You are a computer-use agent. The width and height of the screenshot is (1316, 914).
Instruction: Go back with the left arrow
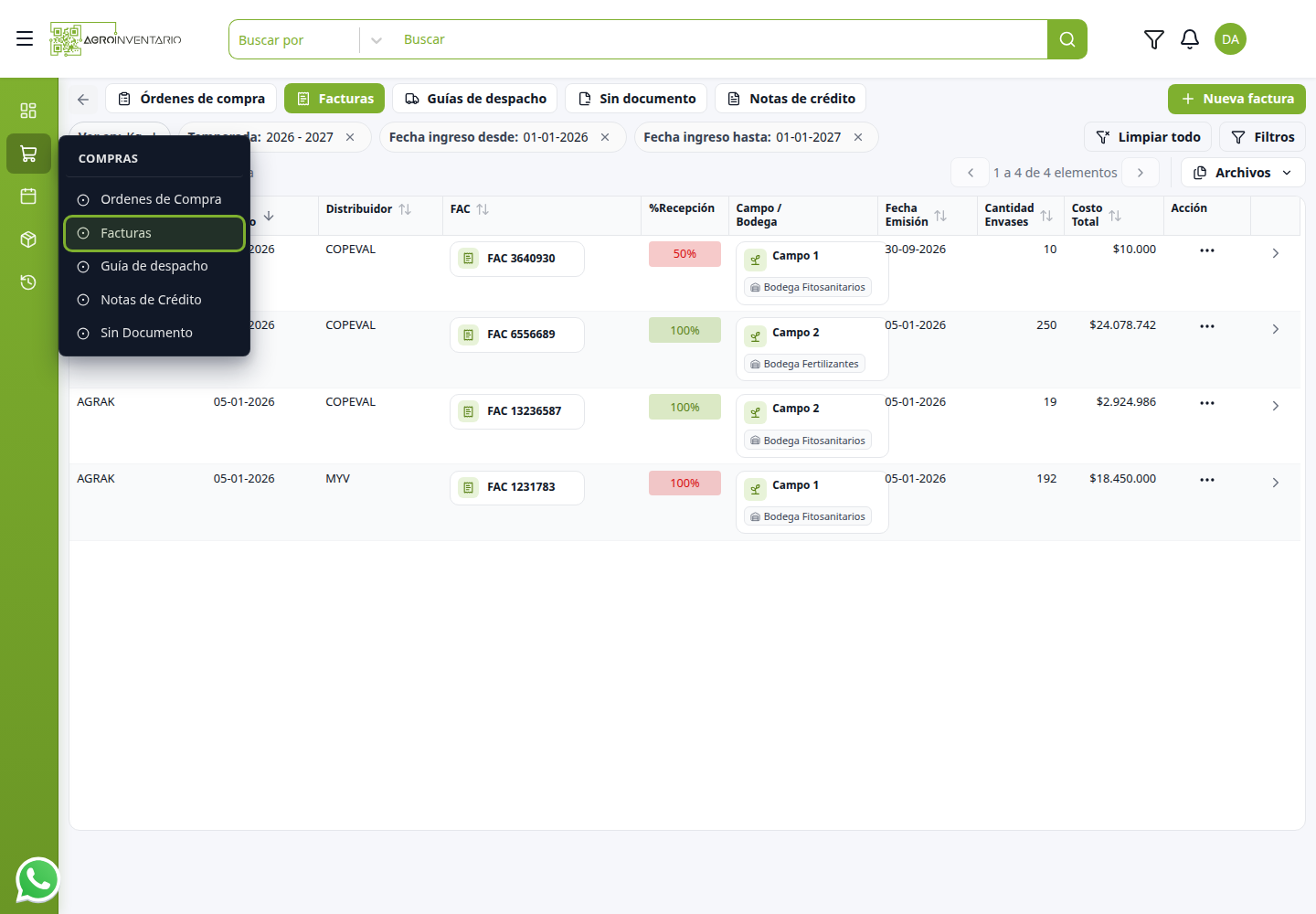tap(83, 99)
